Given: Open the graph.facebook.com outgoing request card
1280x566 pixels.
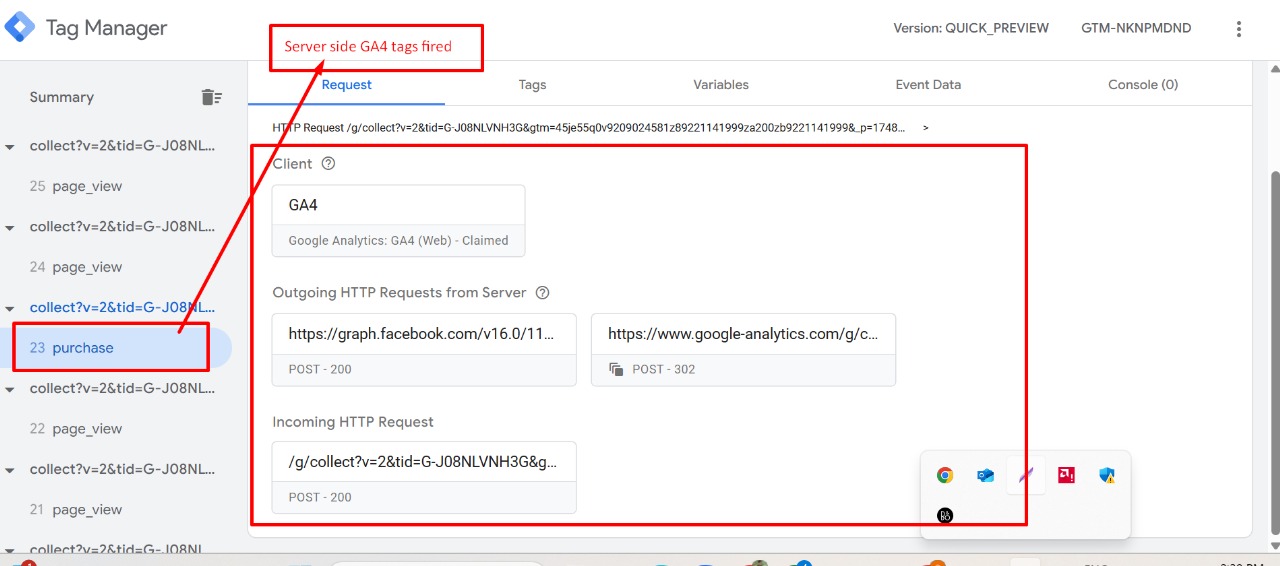Looking at the screenshot, I should (x=424, y=349).
